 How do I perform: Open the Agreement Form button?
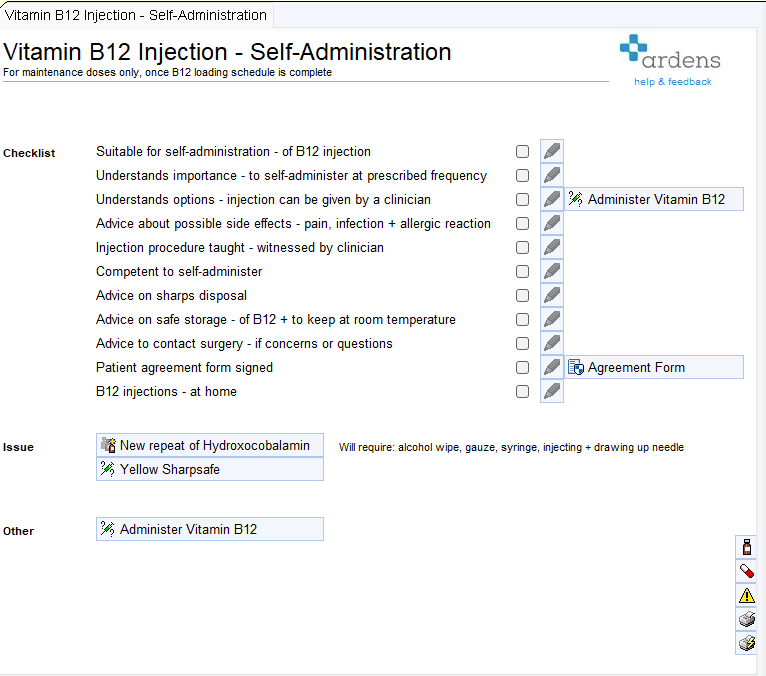click(x=654, y=367)
